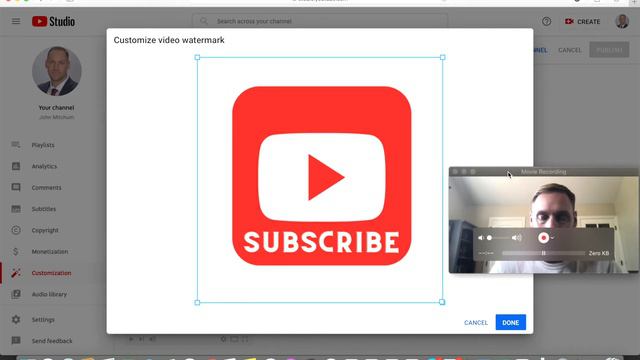This screenshot has width=640, height=360.
Task: Click the Subscribe watermark image preview
Action: click(322, 176)
